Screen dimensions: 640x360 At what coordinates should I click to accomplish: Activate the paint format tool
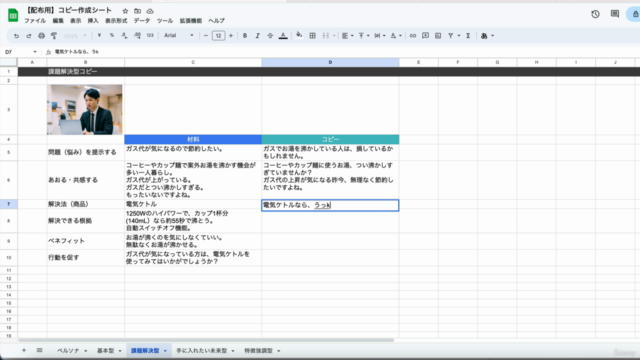coord(53,36)
